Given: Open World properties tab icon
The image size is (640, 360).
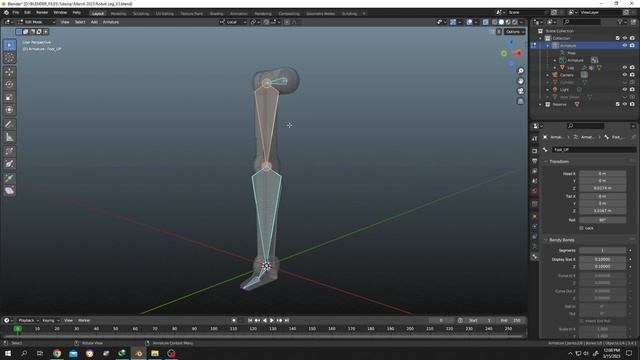Looking at the screenshot, I should tap(535, 191).
